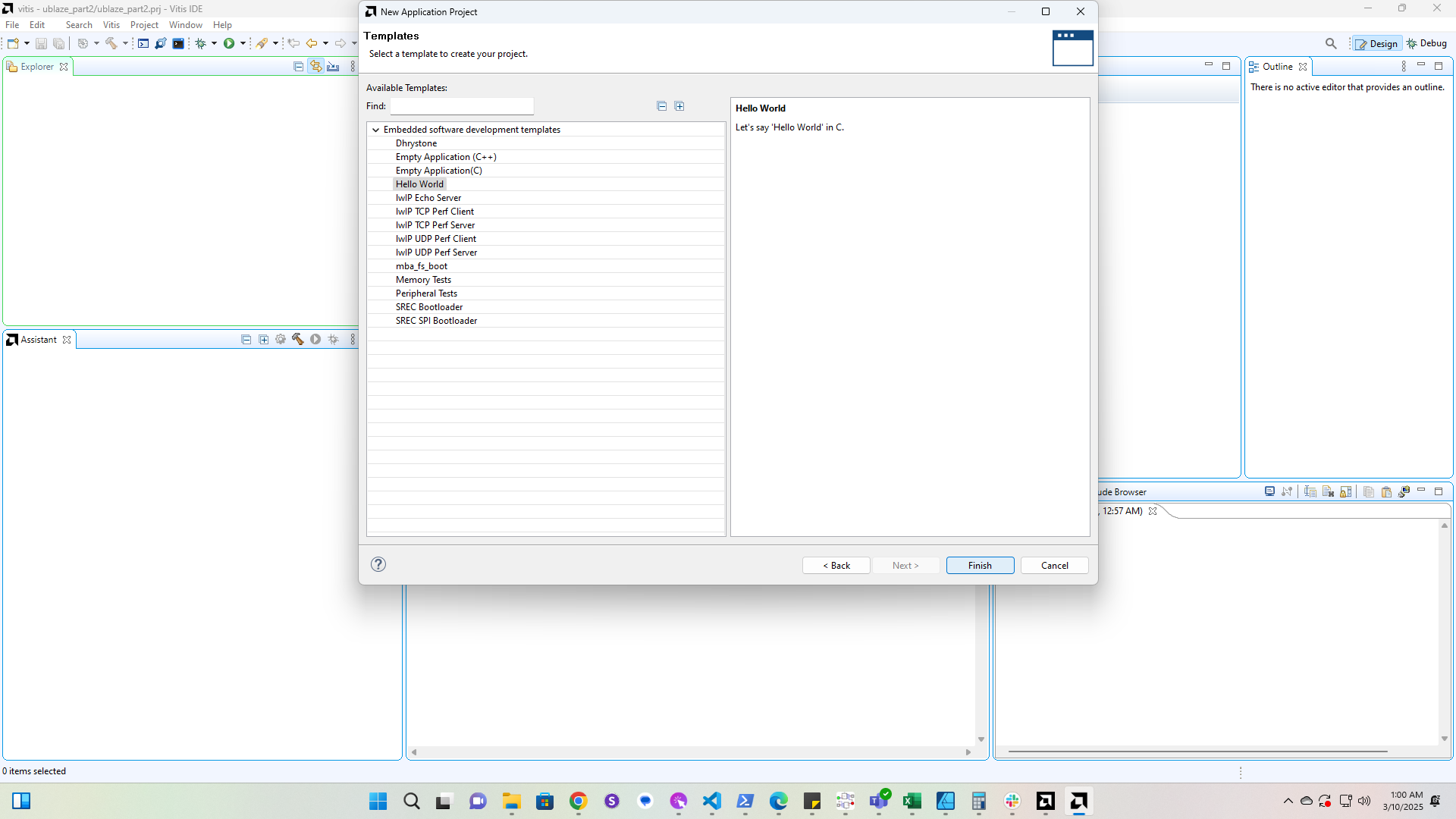Open the New wizard dropdown arrow
This screenshot has width=1456, height=819.
click(x=27, y=44)
